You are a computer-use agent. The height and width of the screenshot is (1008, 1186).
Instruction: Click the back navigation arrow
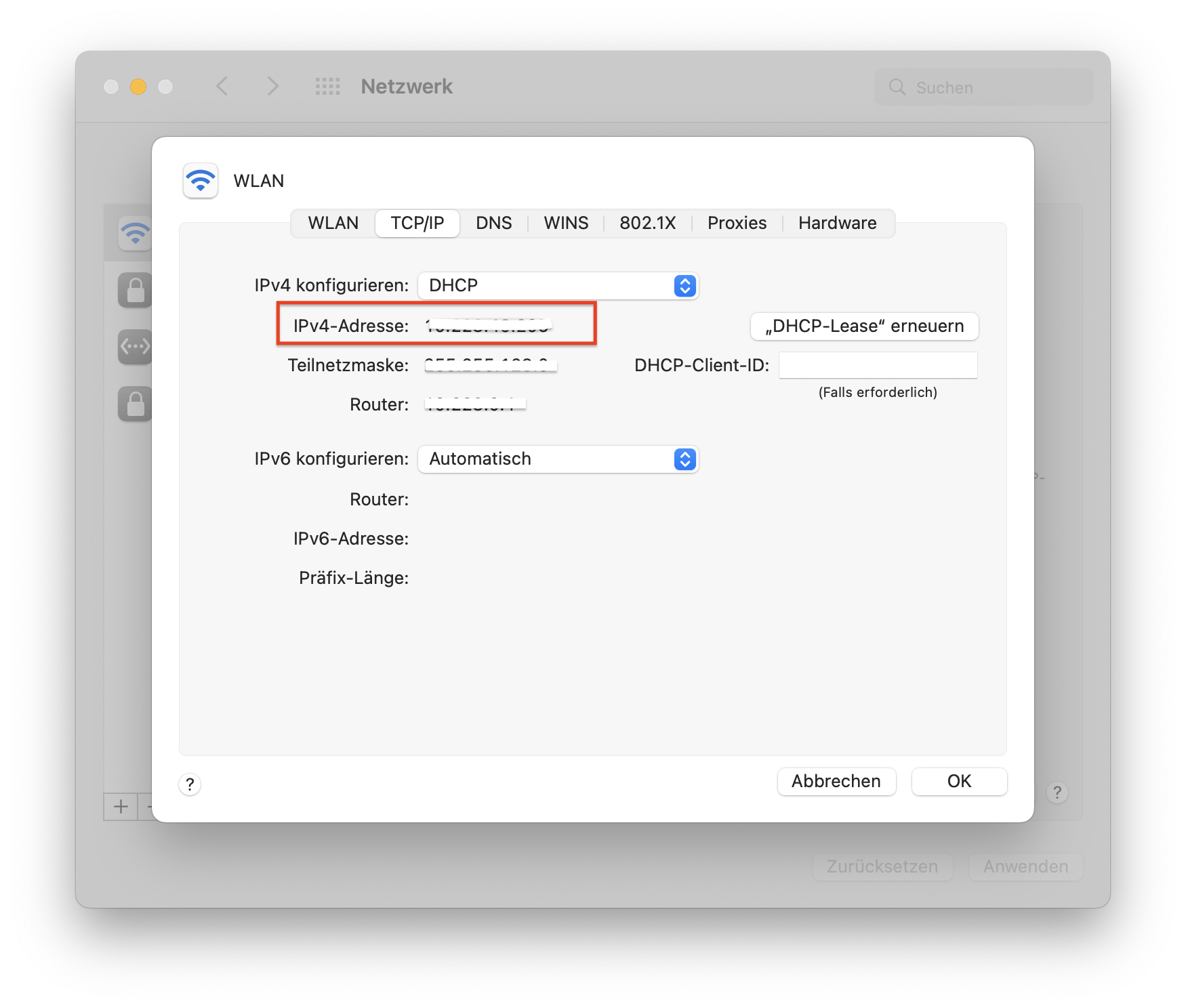click(x=222, y=87)
